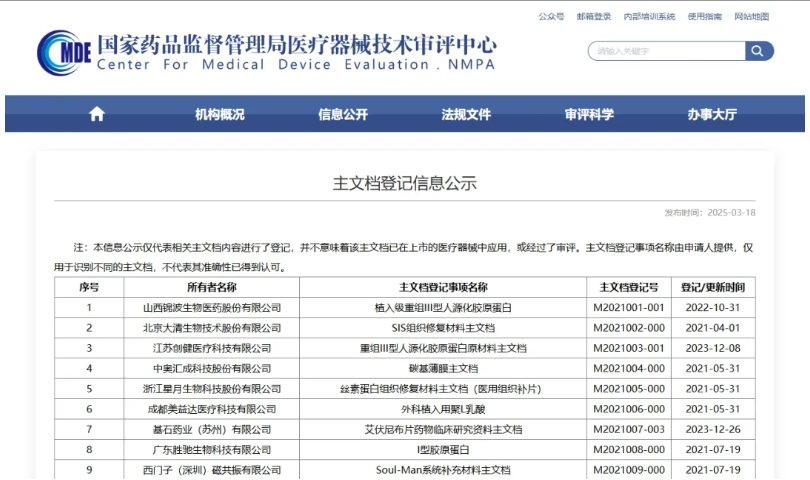Click the 登记/更新时间 column header
Viewport: 810px width, 480px height.
click(712, 287)
